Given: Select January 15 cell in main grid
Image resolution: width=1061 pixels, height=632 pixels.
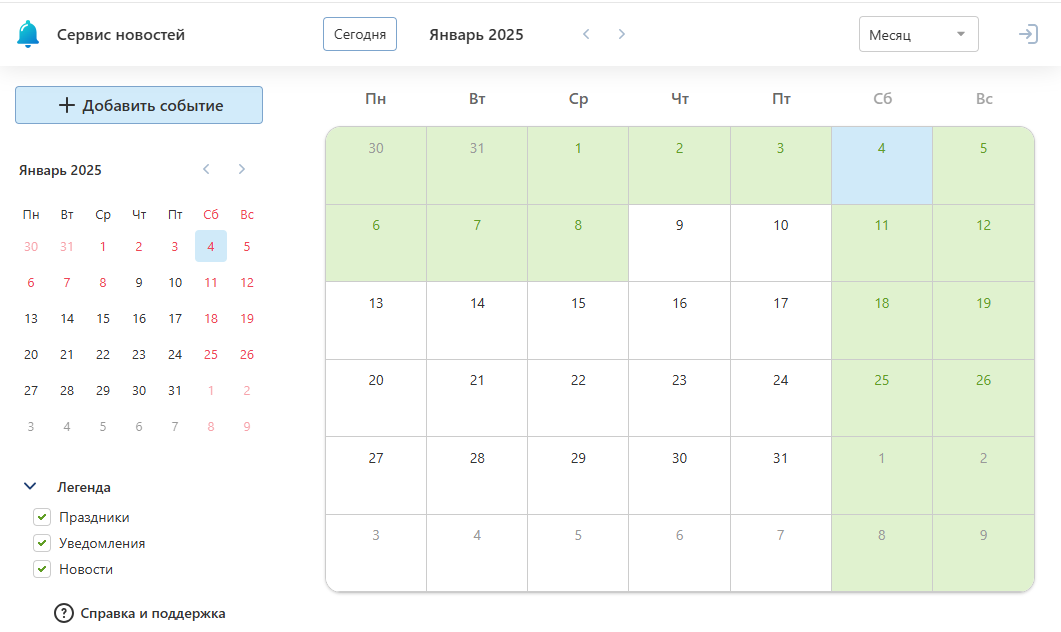Looking at the screenshot, I should 578,320.
